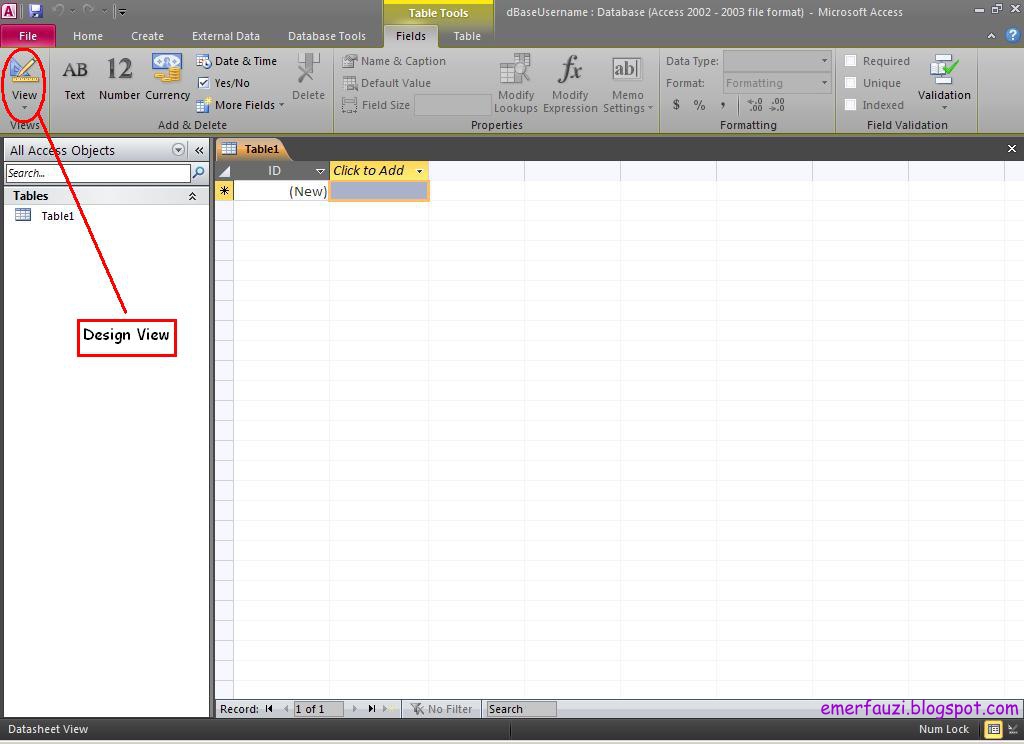Go to first record navigation button

coord(269,709)
